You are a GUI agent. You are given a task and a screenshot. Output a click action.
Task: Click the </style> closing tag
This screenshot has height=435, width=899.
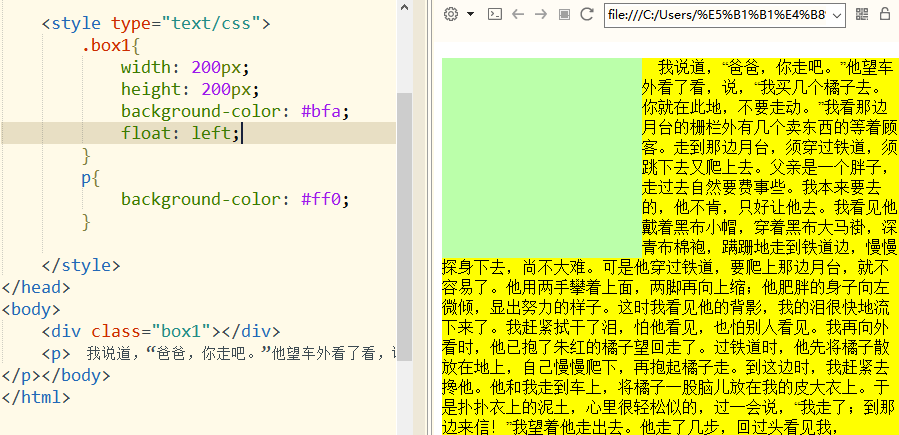point(81,265)
